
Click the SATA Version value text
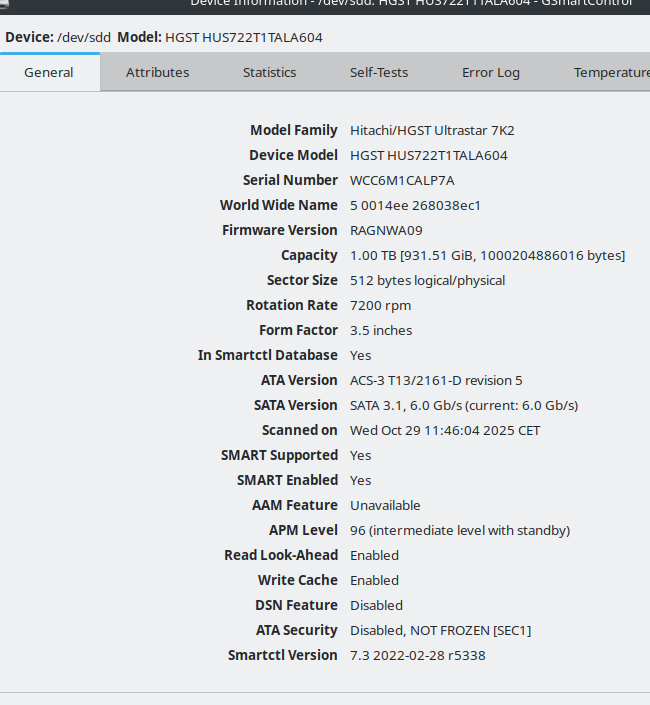click(x=463, y=405)
